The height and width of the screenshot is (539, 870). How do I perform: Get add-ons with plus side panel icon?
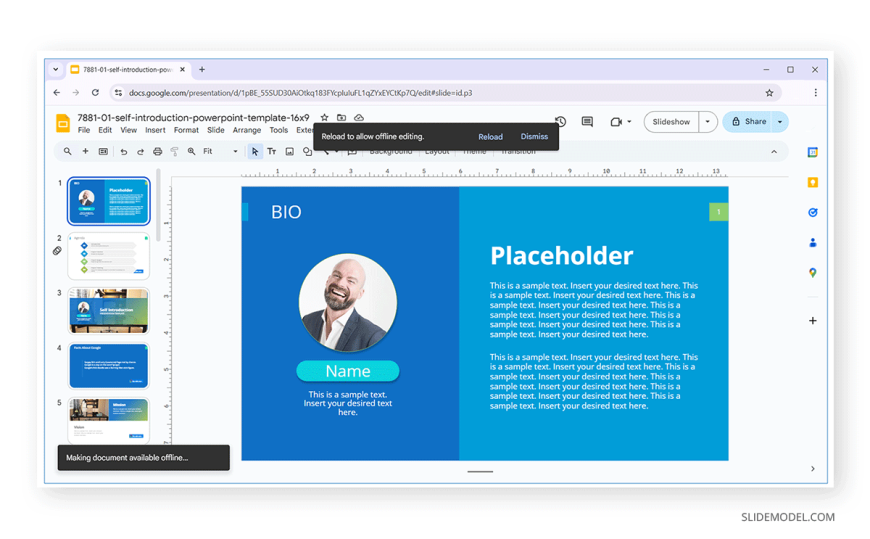click(x=812, y=321)
